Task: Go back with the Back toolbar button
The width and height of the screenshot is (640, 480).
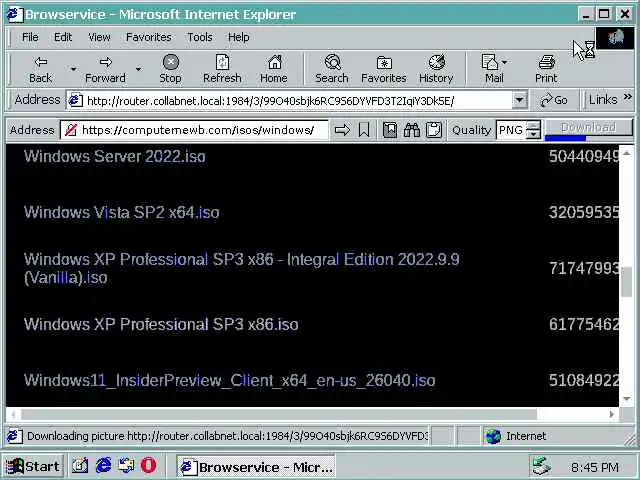Action: (40, 69)
